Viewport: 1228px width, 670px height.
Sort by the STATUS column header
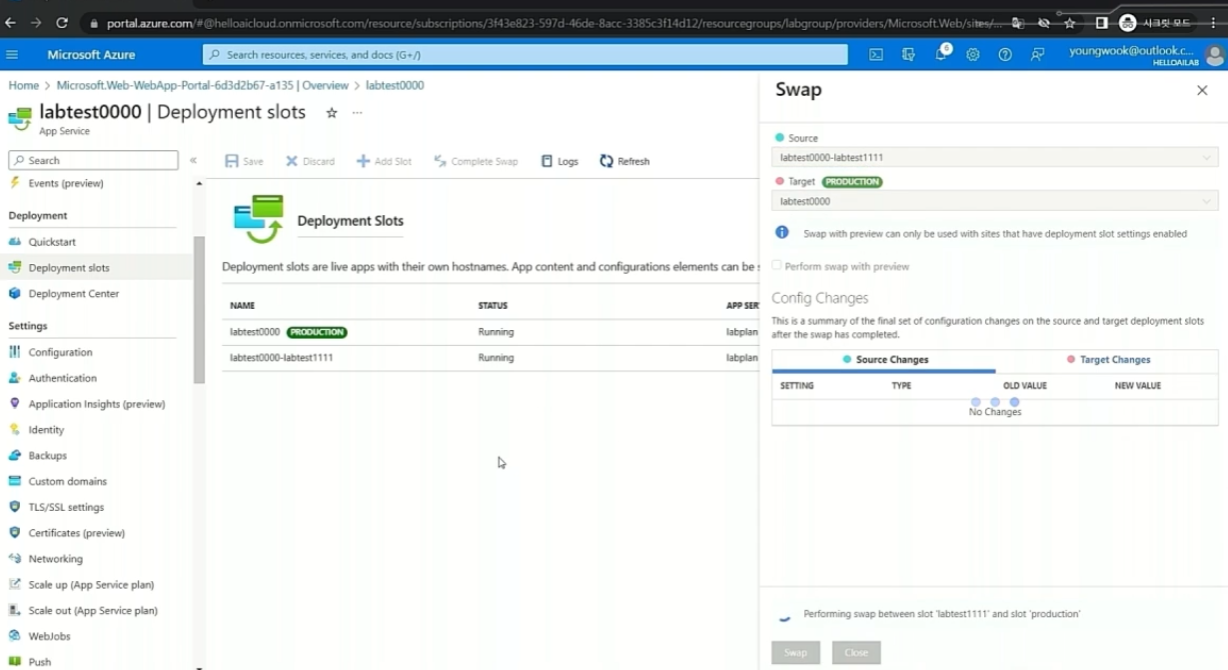point(493,306)
